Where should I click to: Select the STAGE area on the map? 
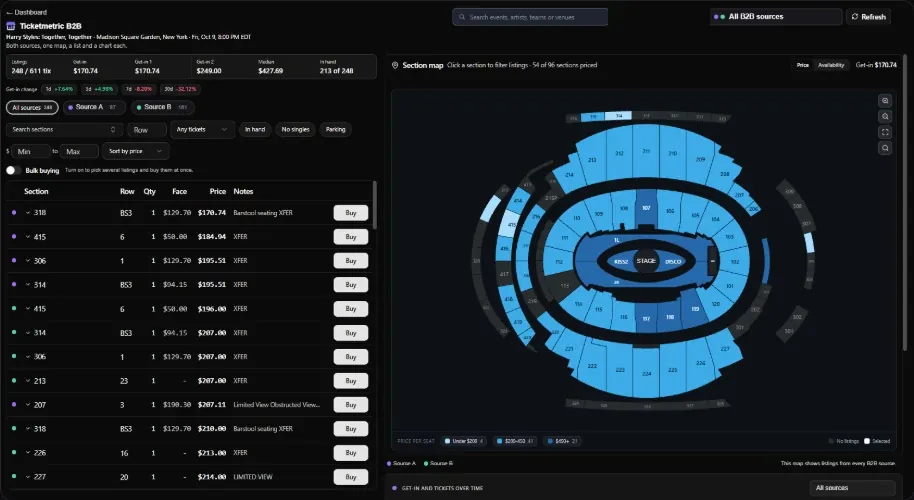(646, 260)
